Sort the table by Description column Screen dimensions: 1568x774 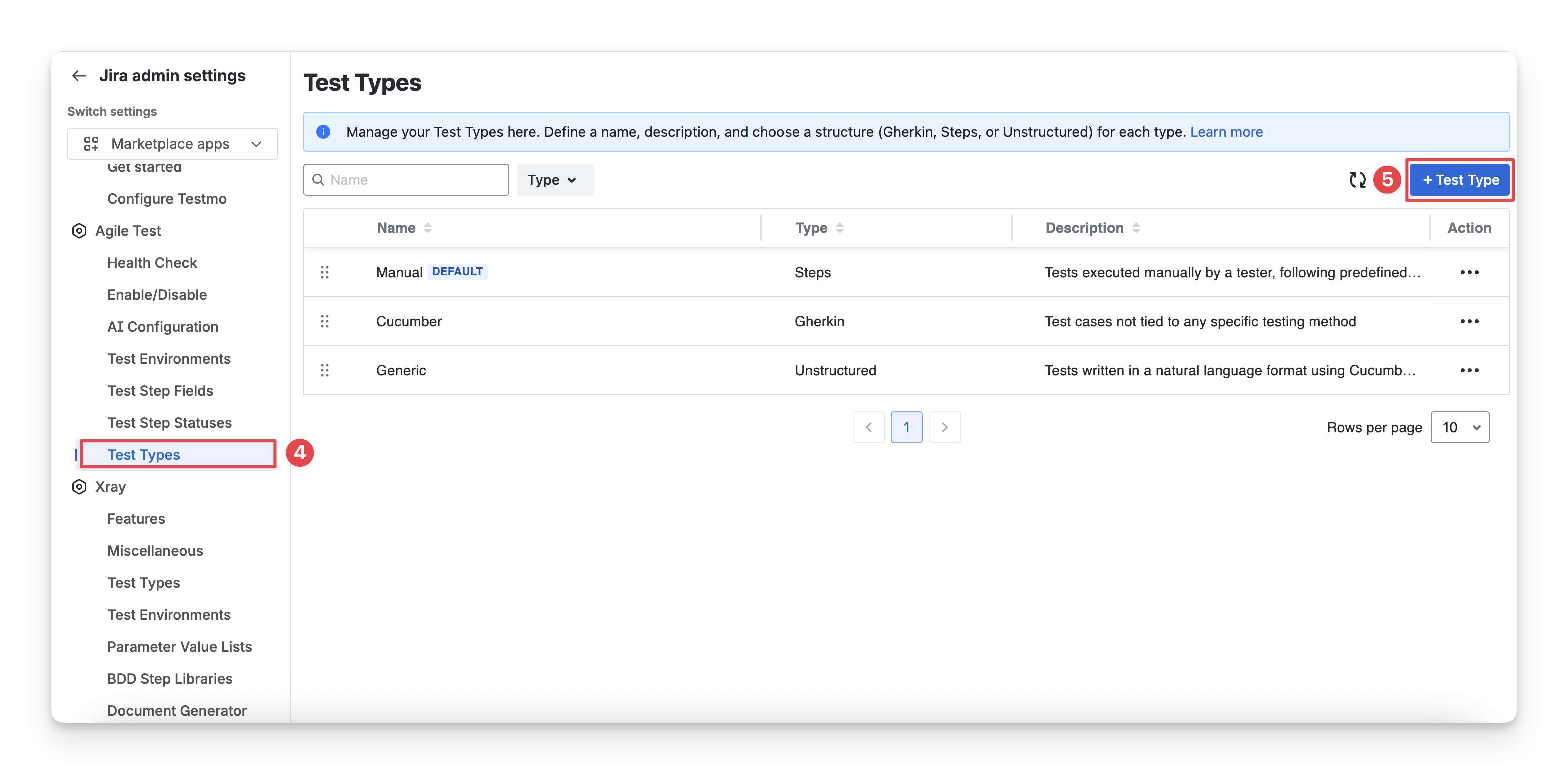pyautogui.click(x=1135, y=228)
